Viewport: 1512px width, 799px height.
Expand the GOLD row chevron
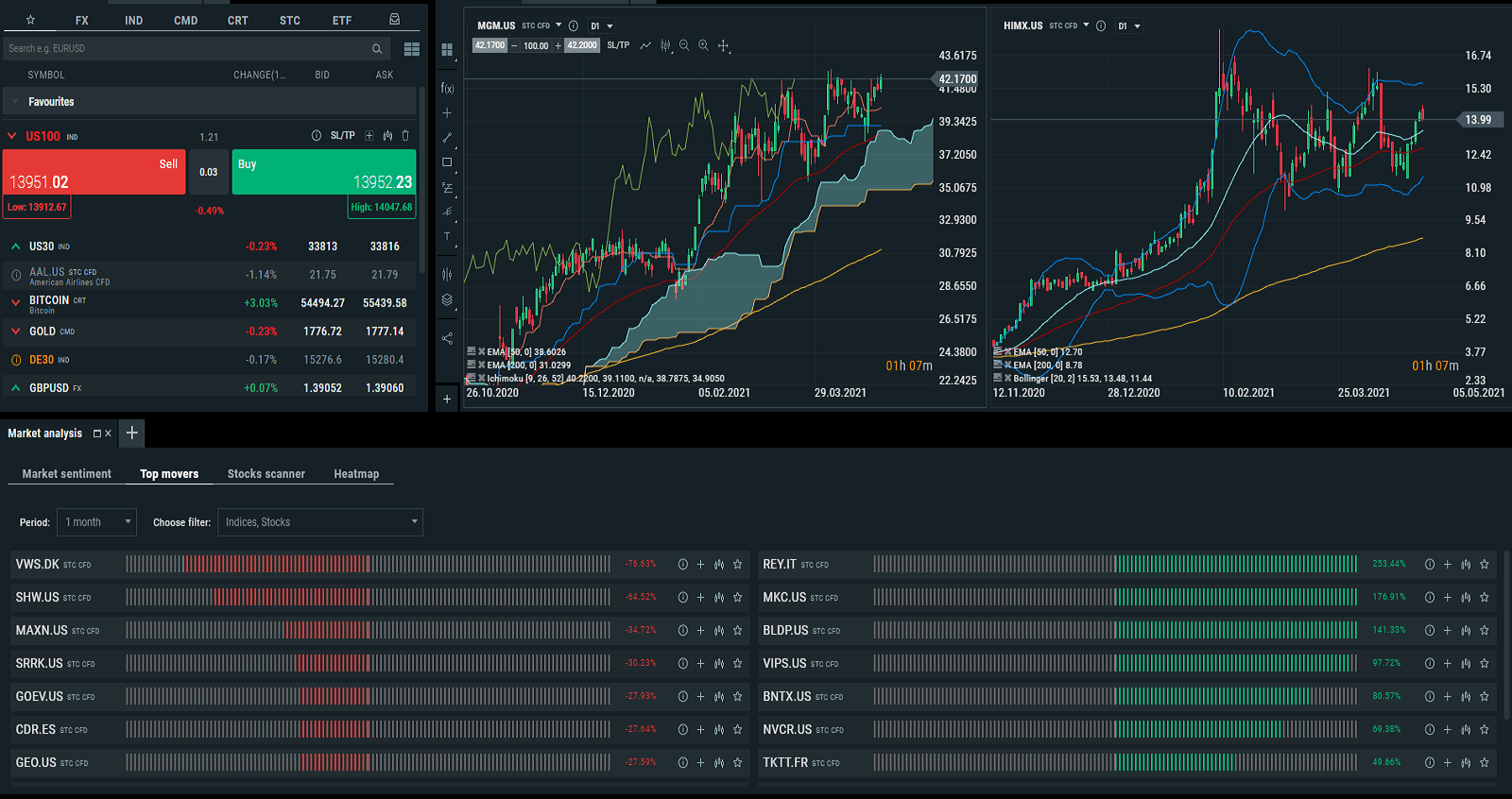click(15, 331)
